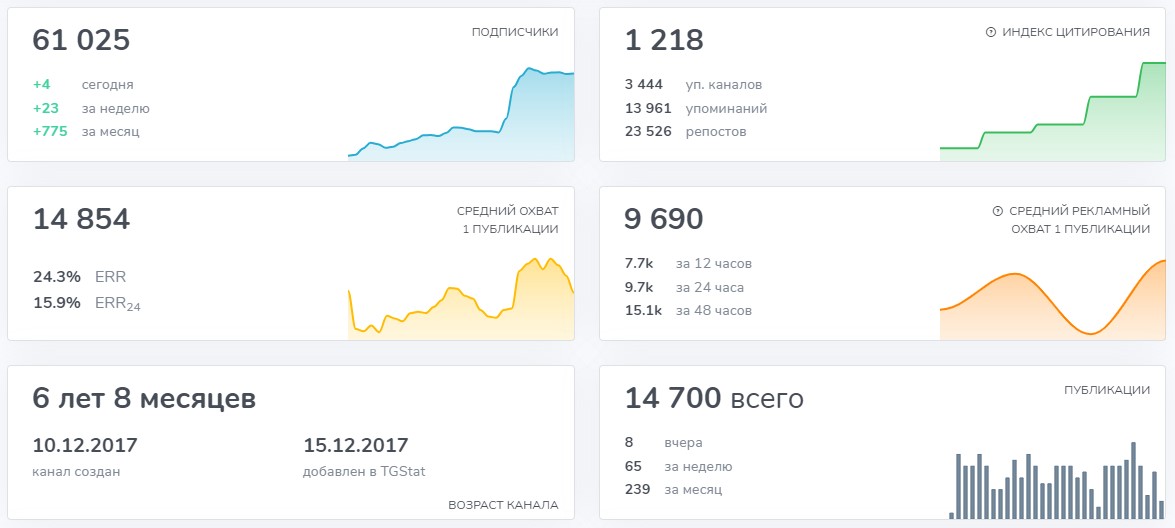The width and height of the screenshot is (1175, 528).
Task: Click the +775 за месяц row
Action: [86, 132]
